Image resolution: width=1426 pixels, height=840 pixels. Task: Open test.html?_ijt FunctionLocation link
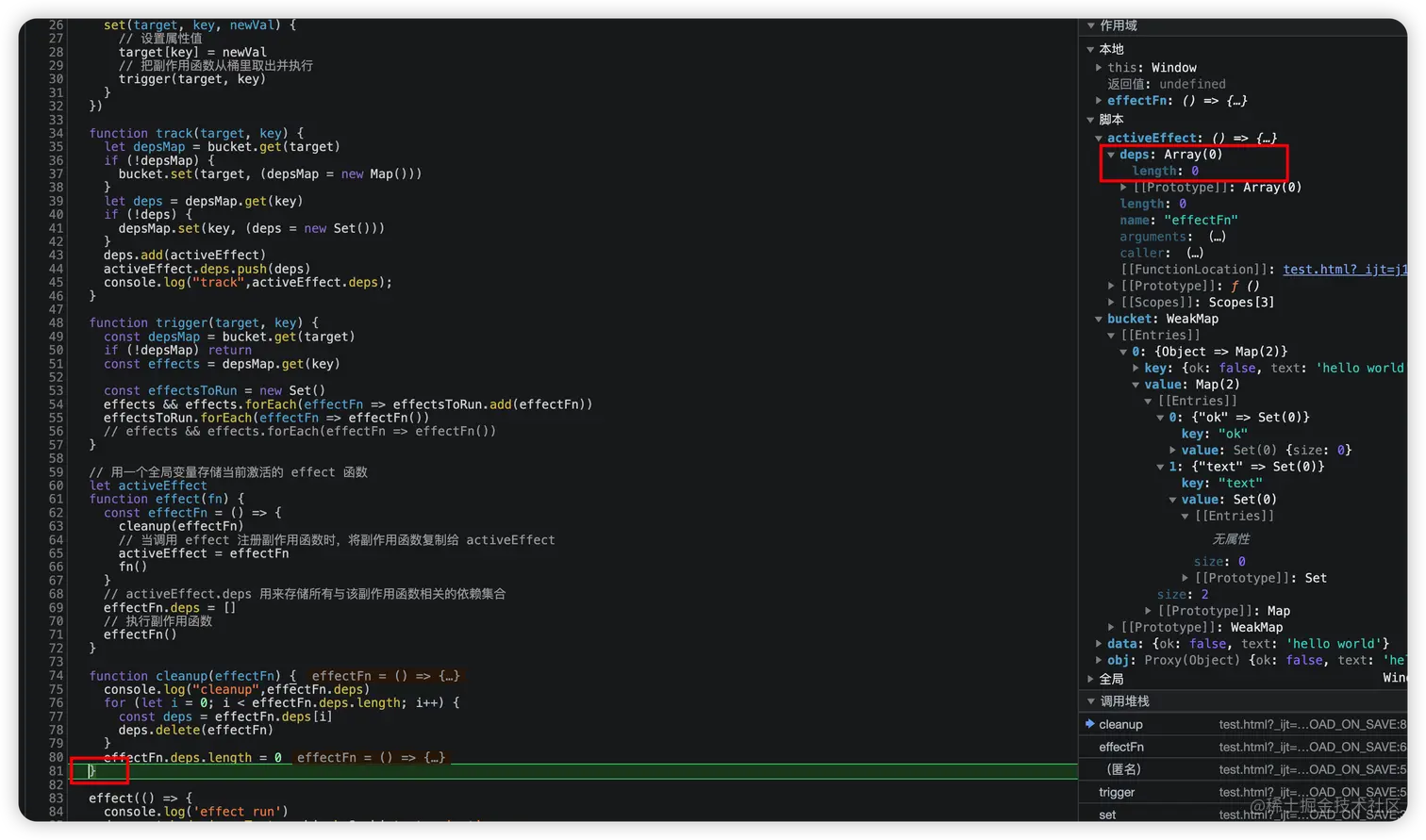[x=1344, y=270]
